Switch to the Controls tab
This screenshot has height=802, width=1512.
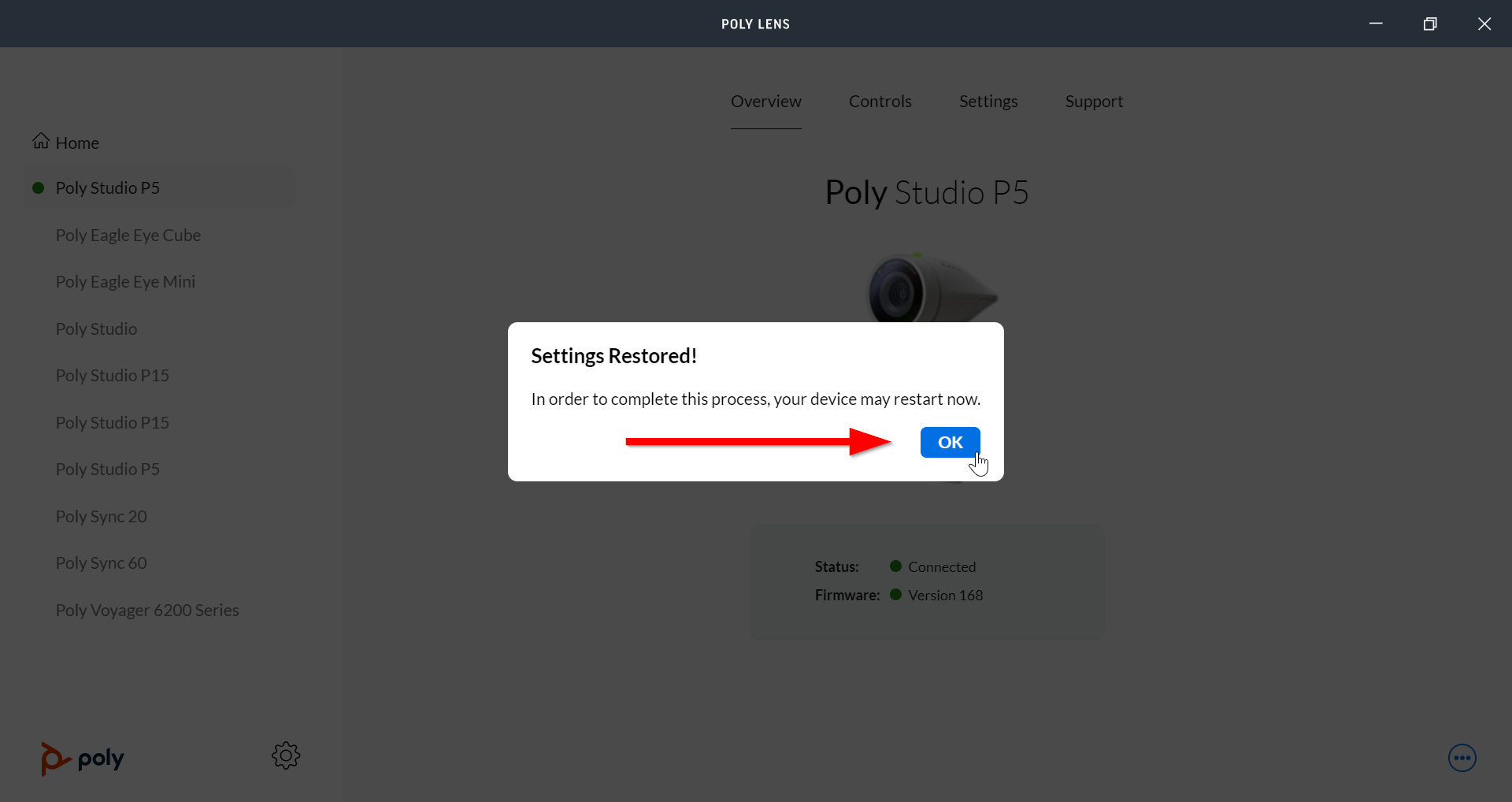(x=880, y=101)
